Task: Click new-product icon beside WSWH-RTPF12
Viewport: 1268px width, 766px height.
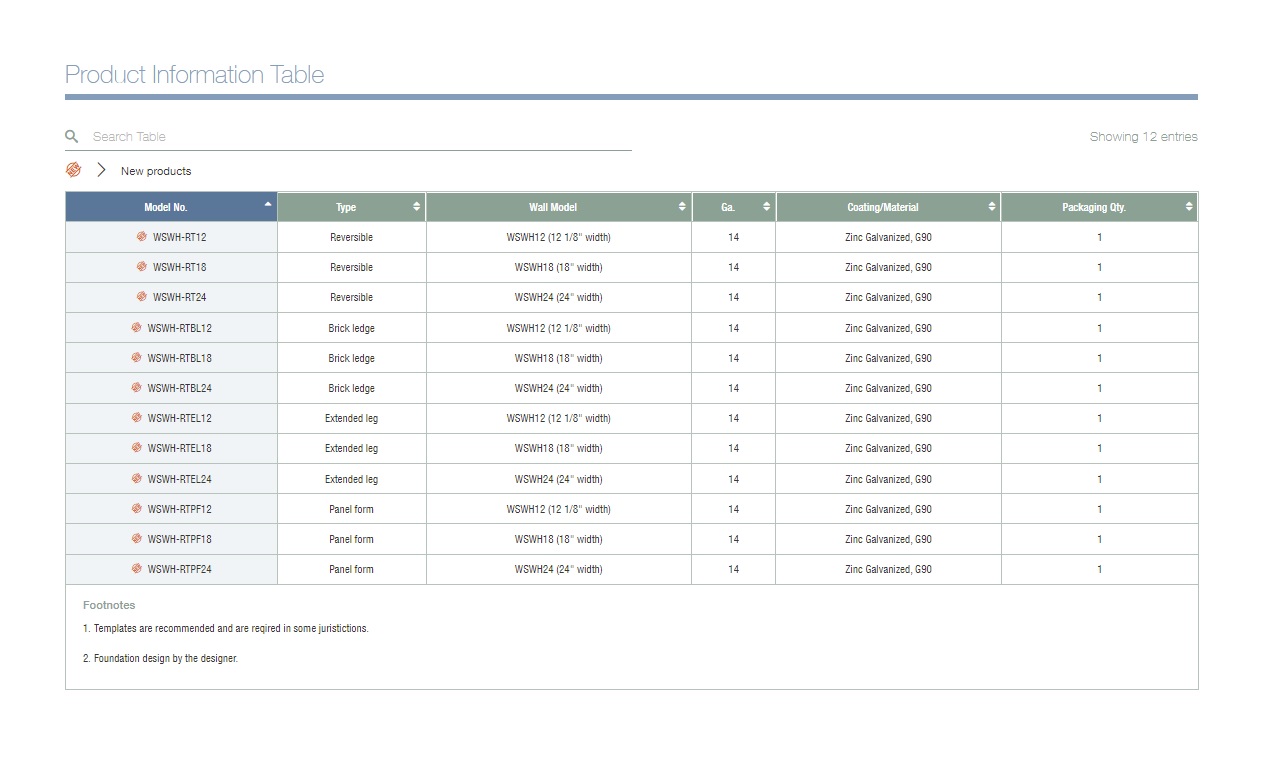Action: 137,509
